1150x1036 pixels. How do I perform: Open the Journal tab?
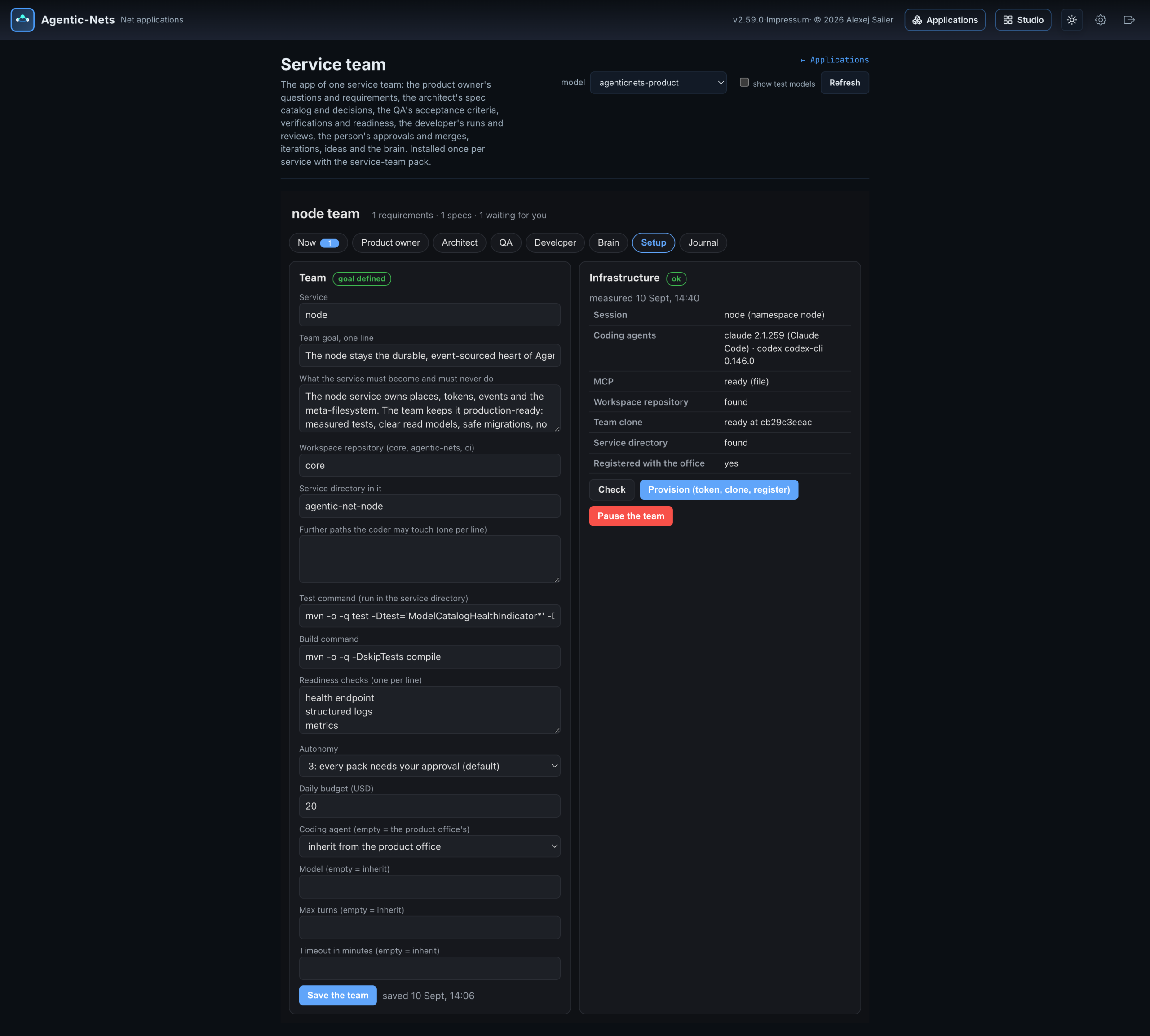(x=703, y=242)
